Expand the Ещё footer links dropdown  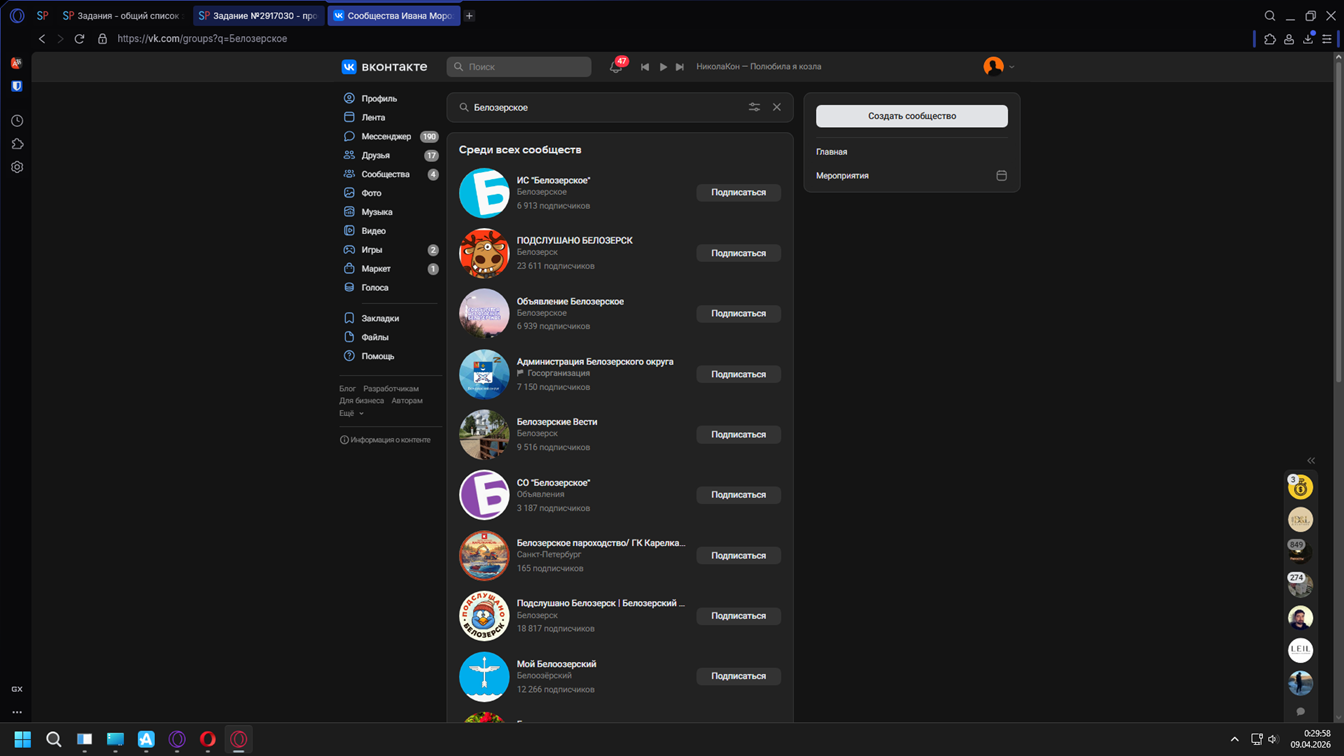[x=350, y=413]
